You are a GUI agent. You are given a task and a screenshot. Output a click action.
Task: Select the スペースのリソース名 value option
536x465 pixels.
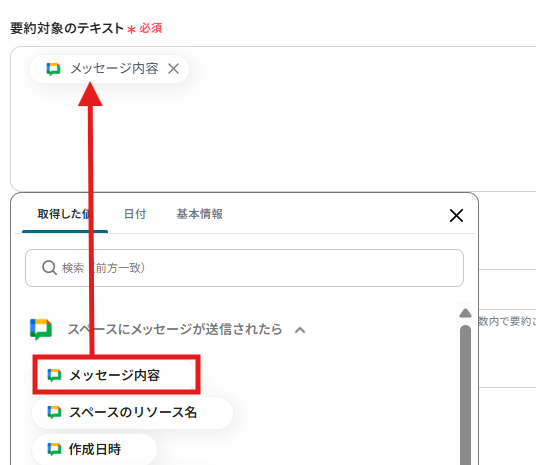(x=132, y=413)
